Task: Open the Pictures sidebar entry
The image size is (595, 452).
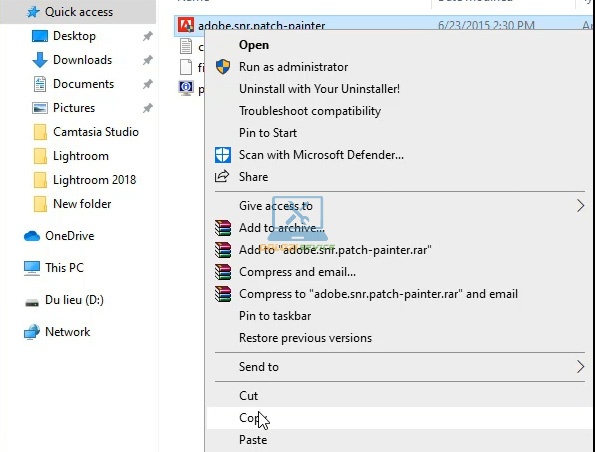Action: click(x=74, y=108)
